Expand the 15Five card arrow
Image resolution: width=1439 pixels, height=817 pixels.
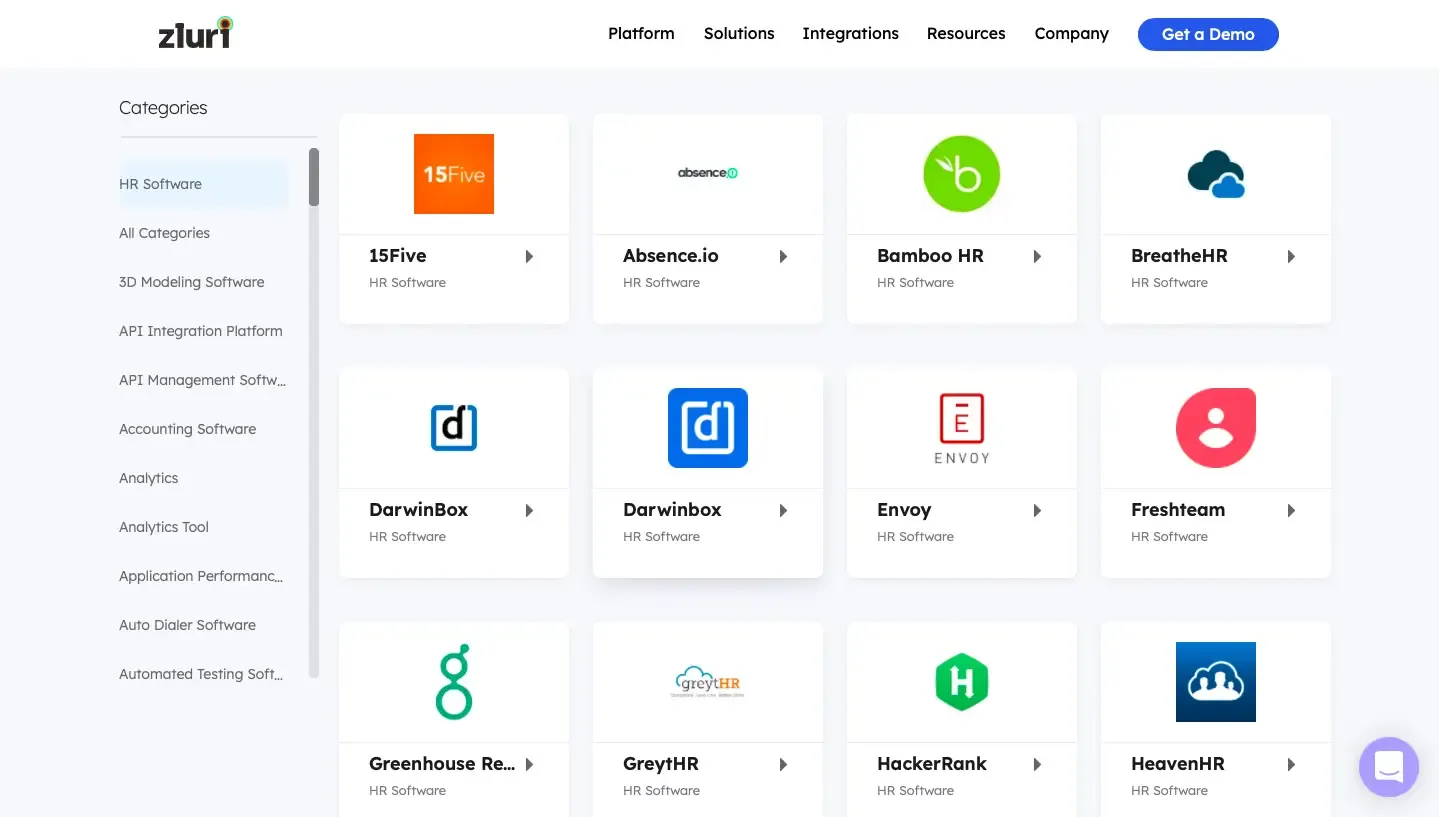coord(530,257)
